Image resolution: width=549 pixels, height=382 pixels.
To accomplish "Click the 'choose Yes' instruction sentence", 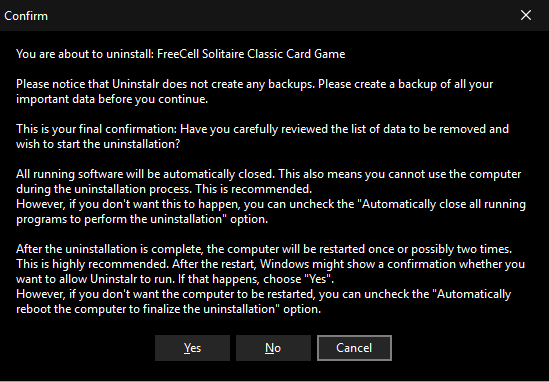I will coord(256,279).
